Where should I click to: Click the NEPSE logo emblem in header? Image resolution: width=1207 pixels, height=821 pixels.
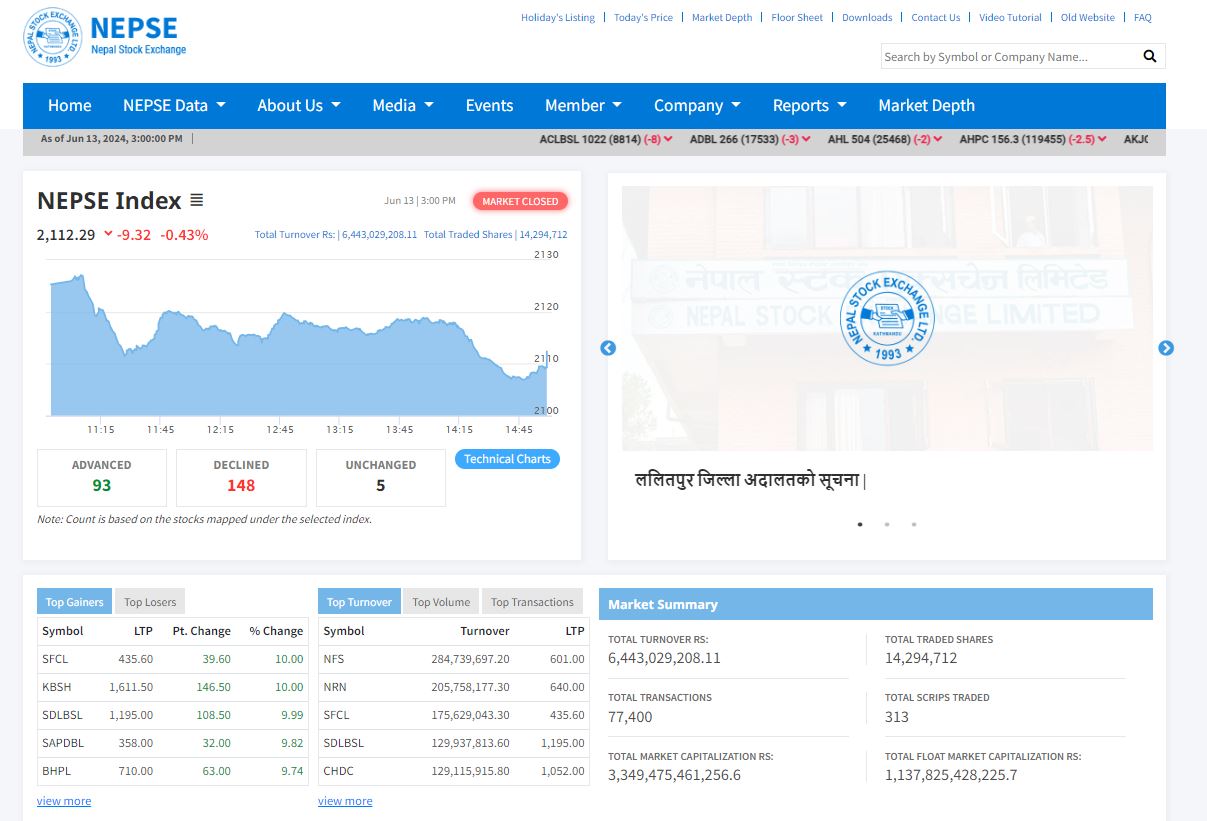[x=52, y=37]
